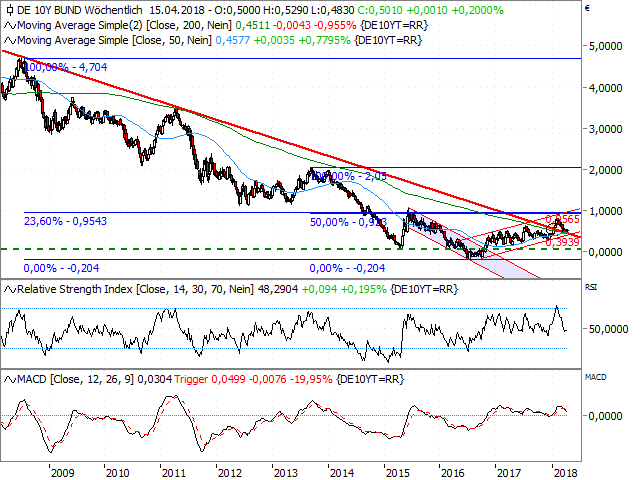Click the RSI panel label on right axis
Image resolution: width=640 pixels, height=480 pixels.
591,288
